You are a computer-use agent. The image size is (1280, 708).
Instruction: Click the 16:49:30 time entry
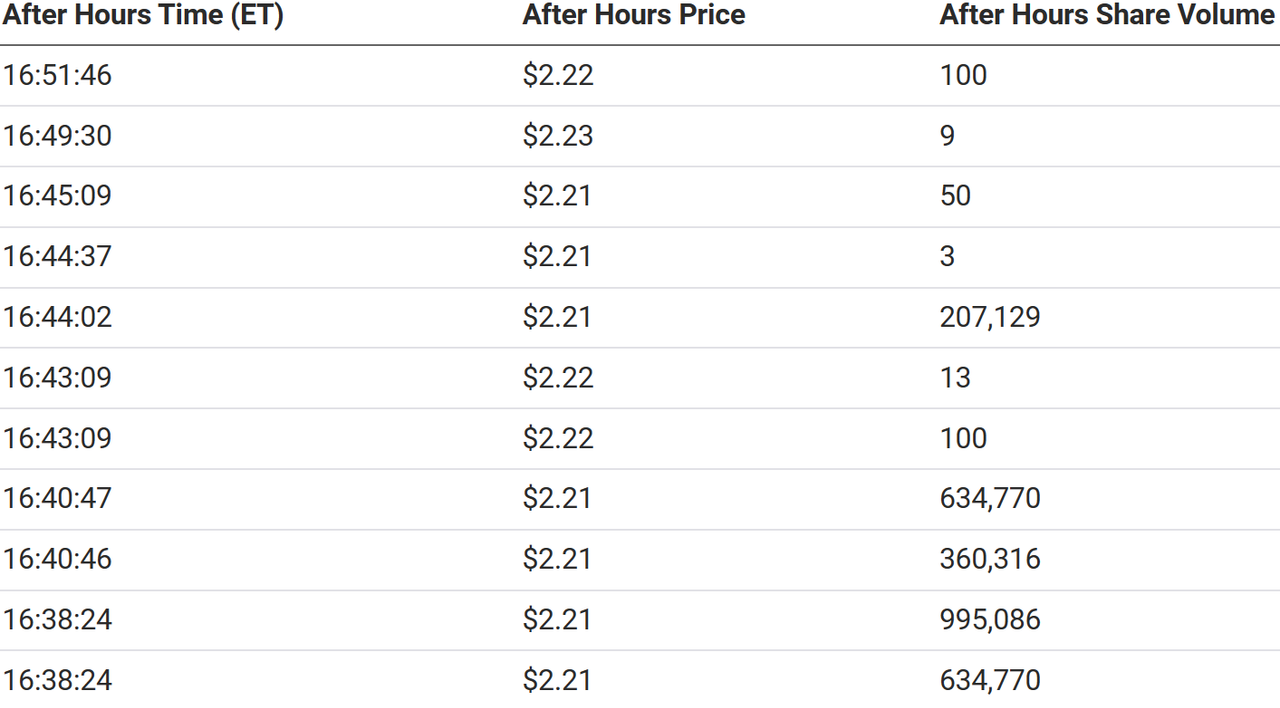click(x=57, y=136)
